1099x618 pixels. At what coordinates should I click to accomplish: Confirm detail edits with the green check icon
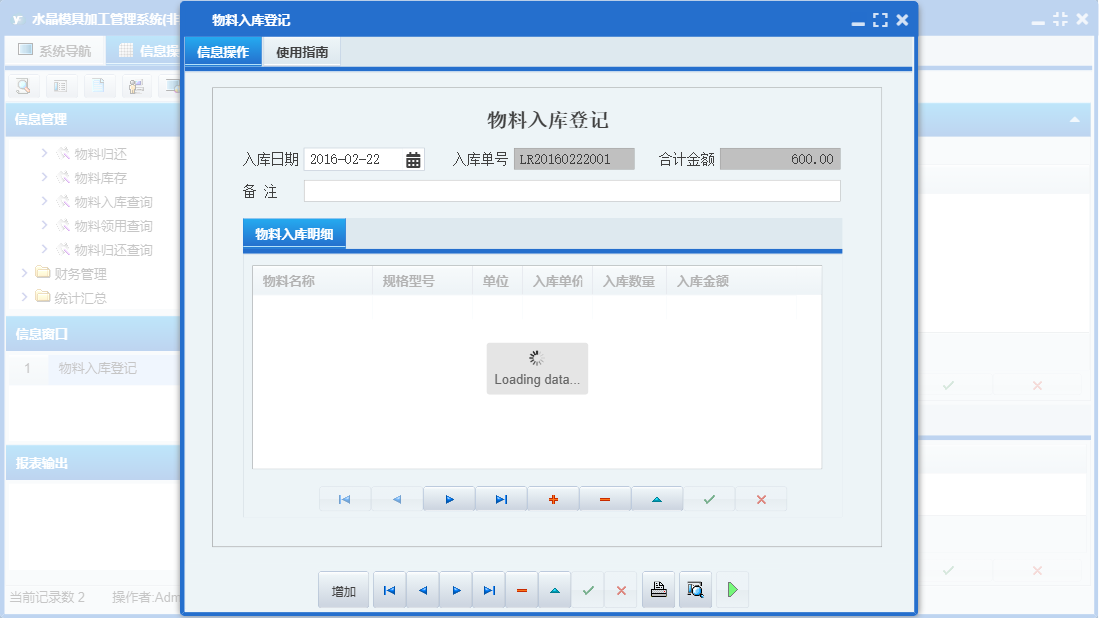(709, 498)
